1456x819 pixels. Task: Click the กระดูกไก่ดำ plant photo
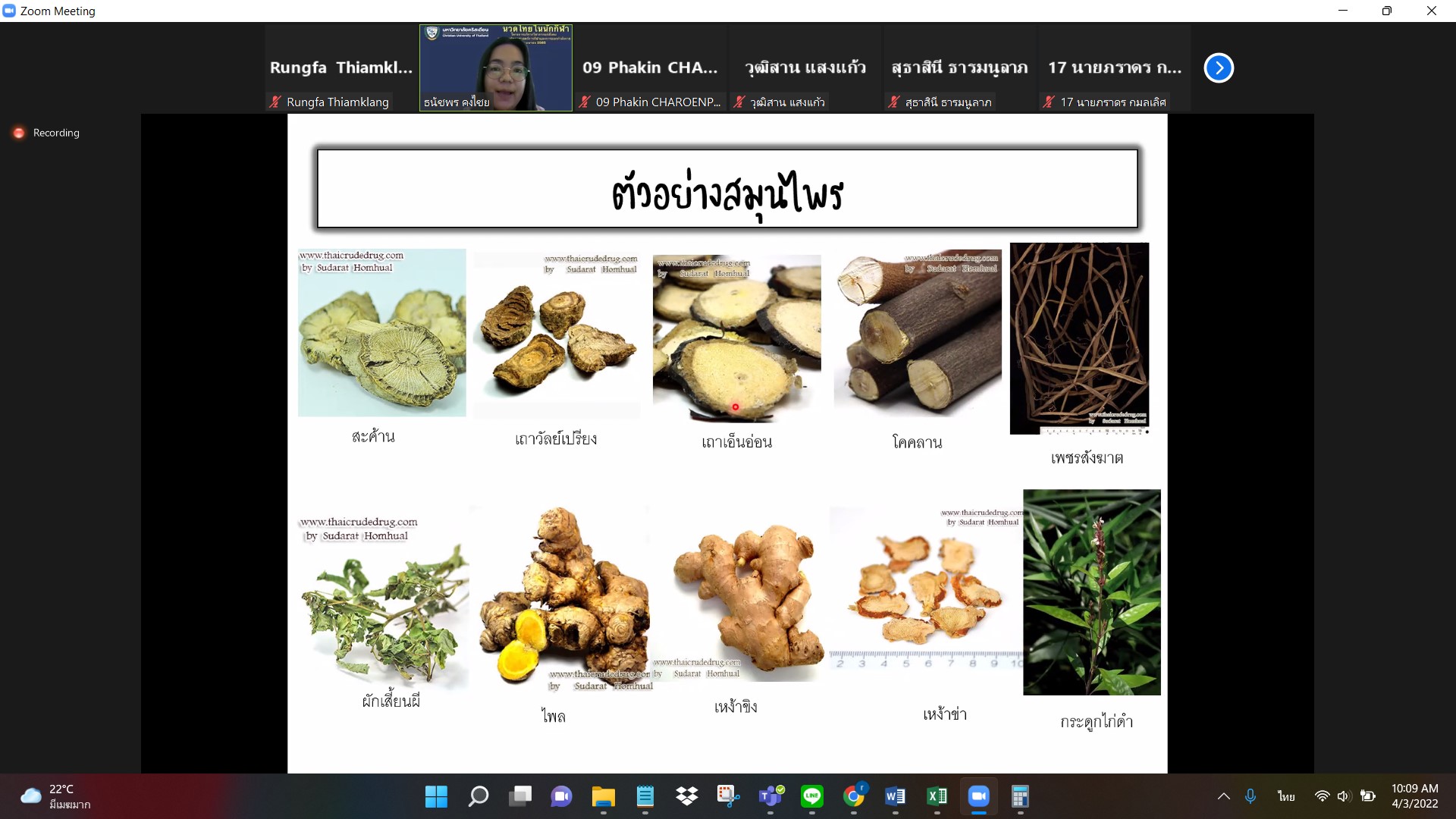pos(1092,592)
